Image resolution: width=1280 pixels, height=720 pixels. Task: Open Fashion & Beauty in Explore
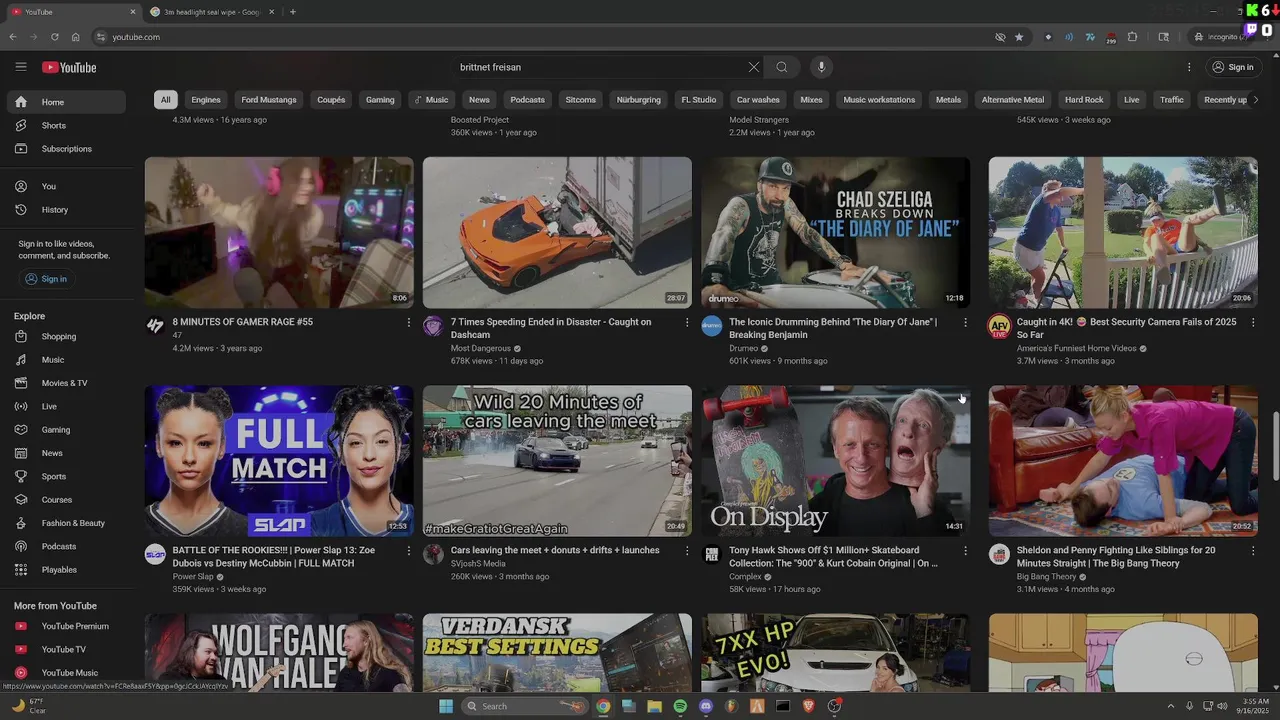point(66,523)
